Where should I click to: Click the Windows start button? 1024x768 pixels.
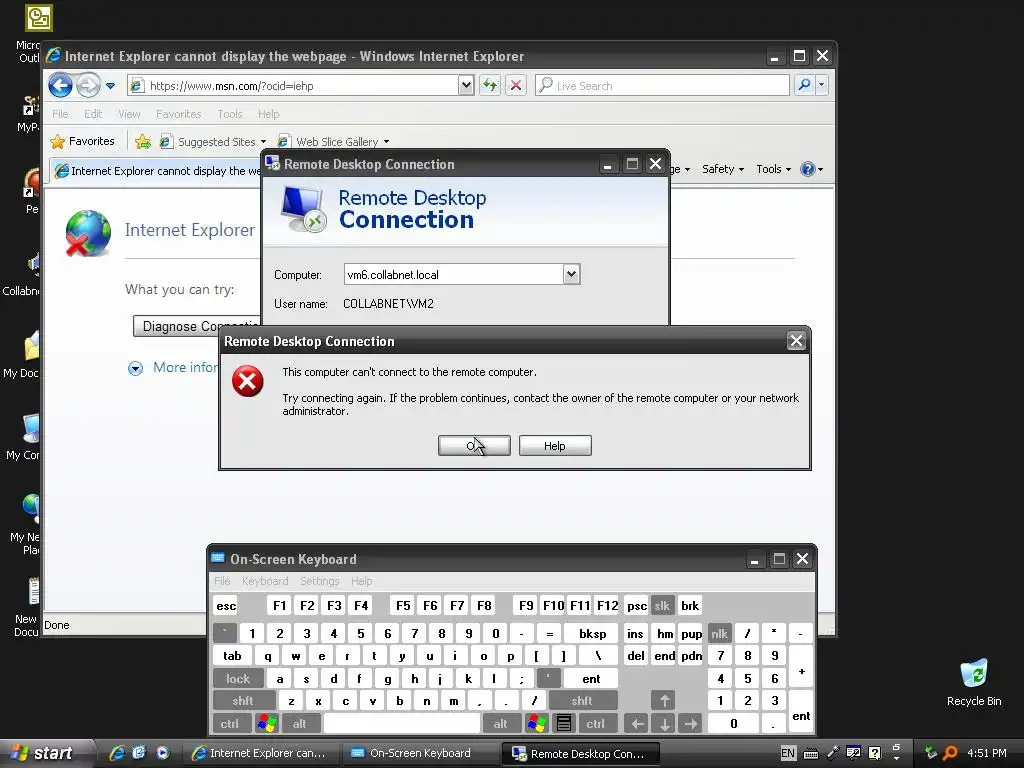tap(46, 753)
